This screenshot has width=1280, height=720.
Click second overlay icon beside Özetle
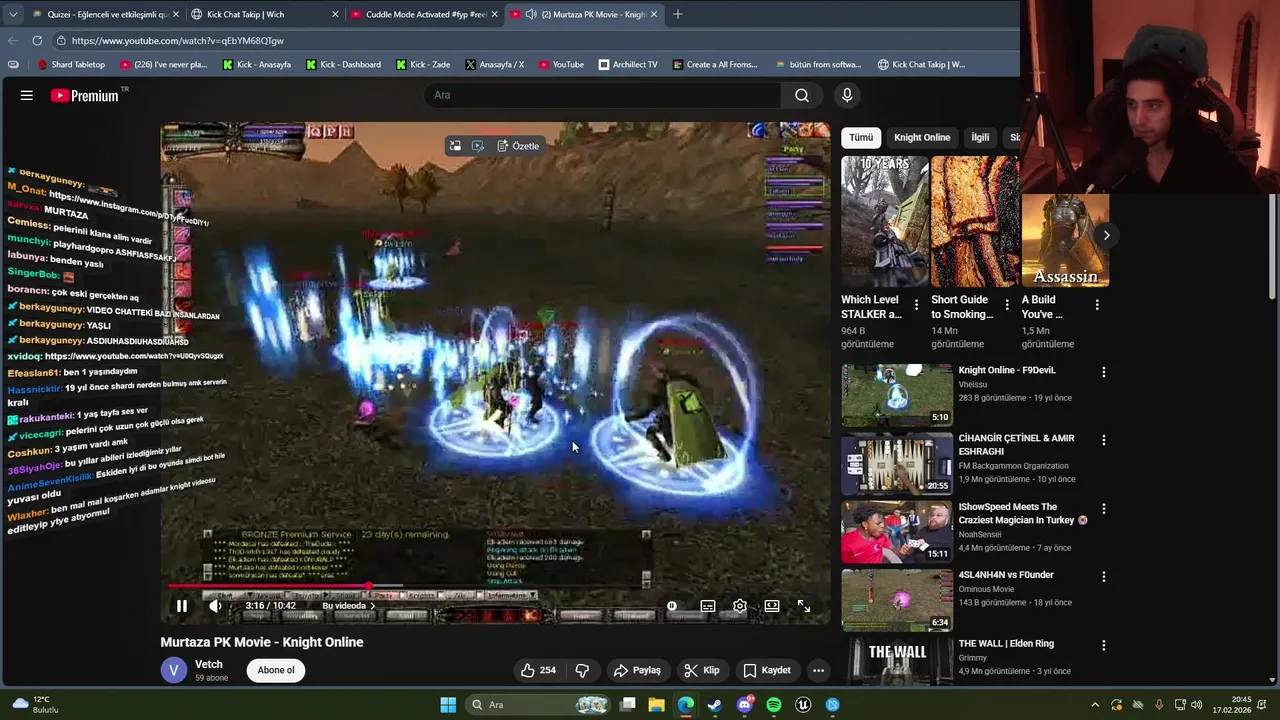pyautogui.click(x=478, y=146)
